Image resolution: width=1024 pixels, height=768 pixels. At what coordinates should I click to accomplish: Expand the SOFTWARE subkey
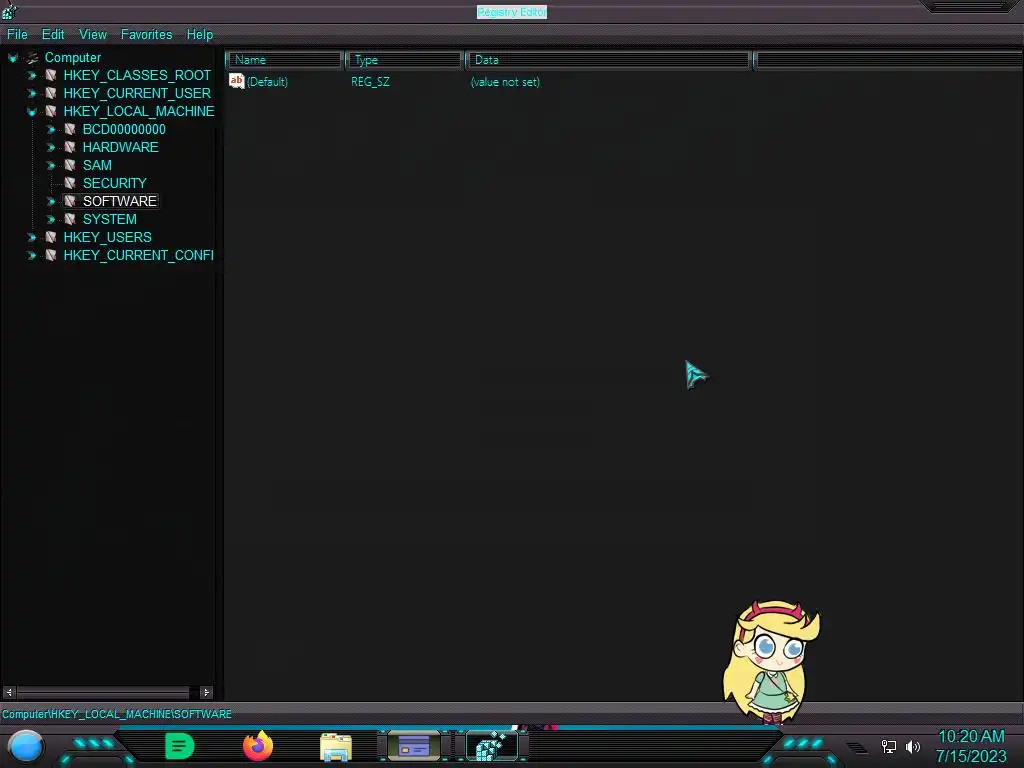[x=50, y=201]
